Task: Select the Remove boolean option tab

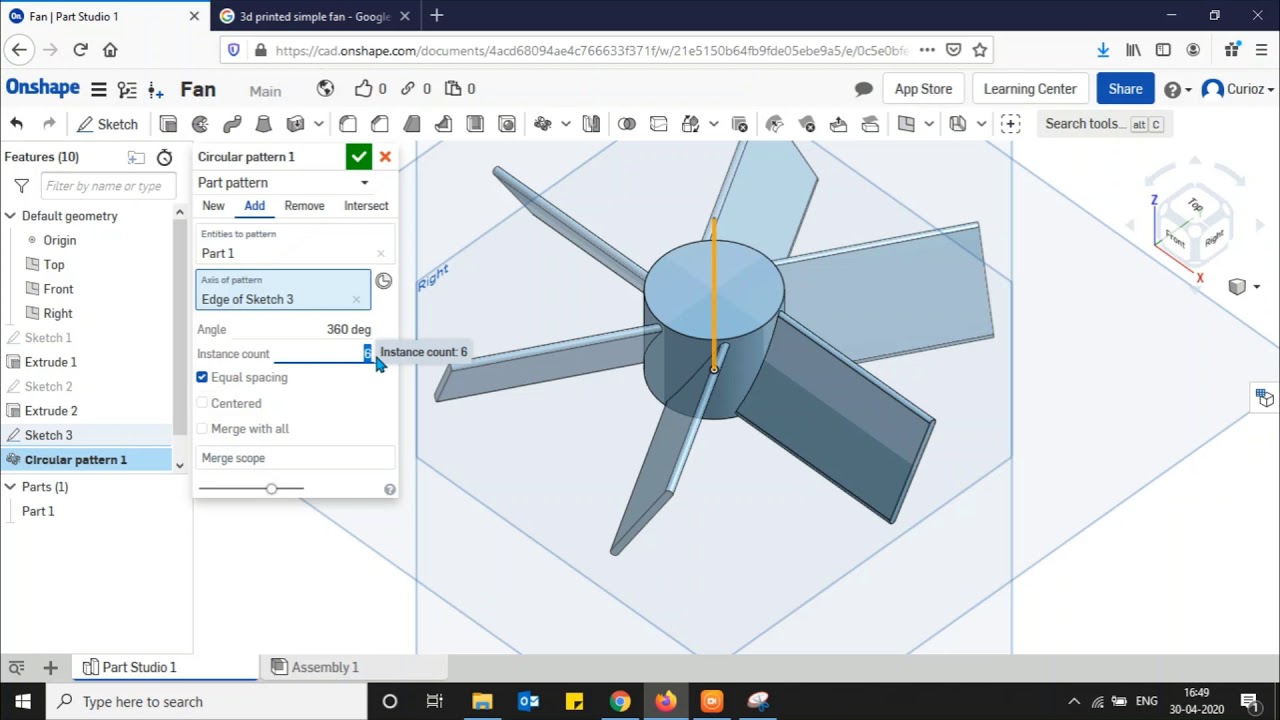Action: point(304,206)
